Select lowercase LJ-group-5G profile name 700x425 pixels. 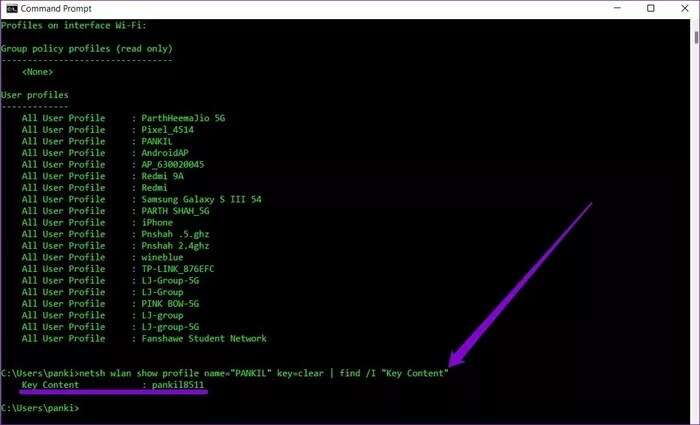point(170,327)
